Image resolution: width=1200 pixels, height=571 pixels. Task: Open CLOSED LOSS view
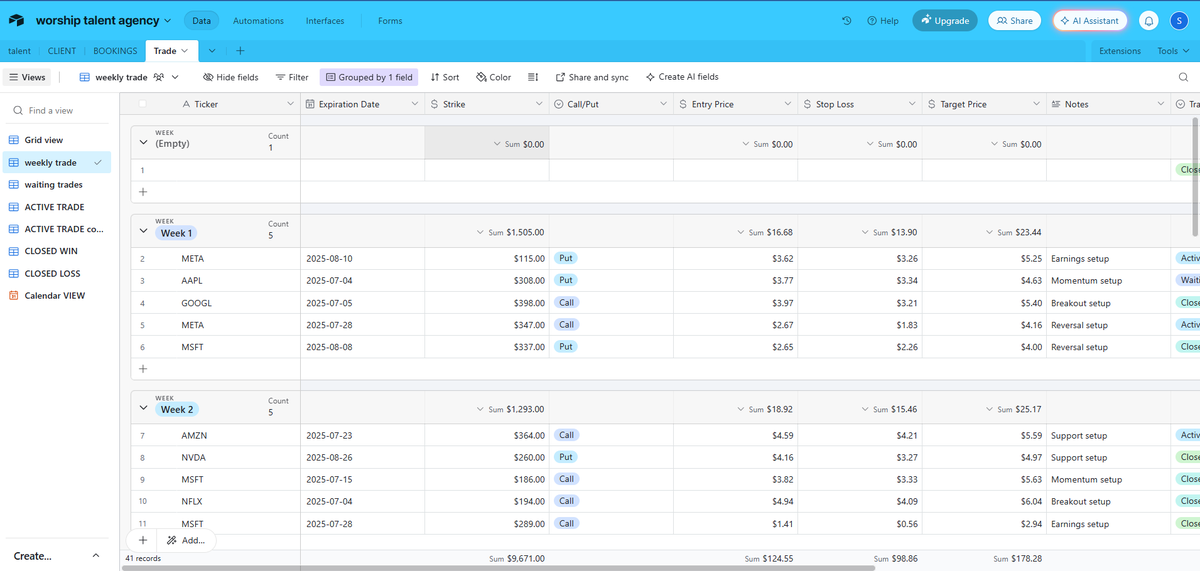(56, 274)
